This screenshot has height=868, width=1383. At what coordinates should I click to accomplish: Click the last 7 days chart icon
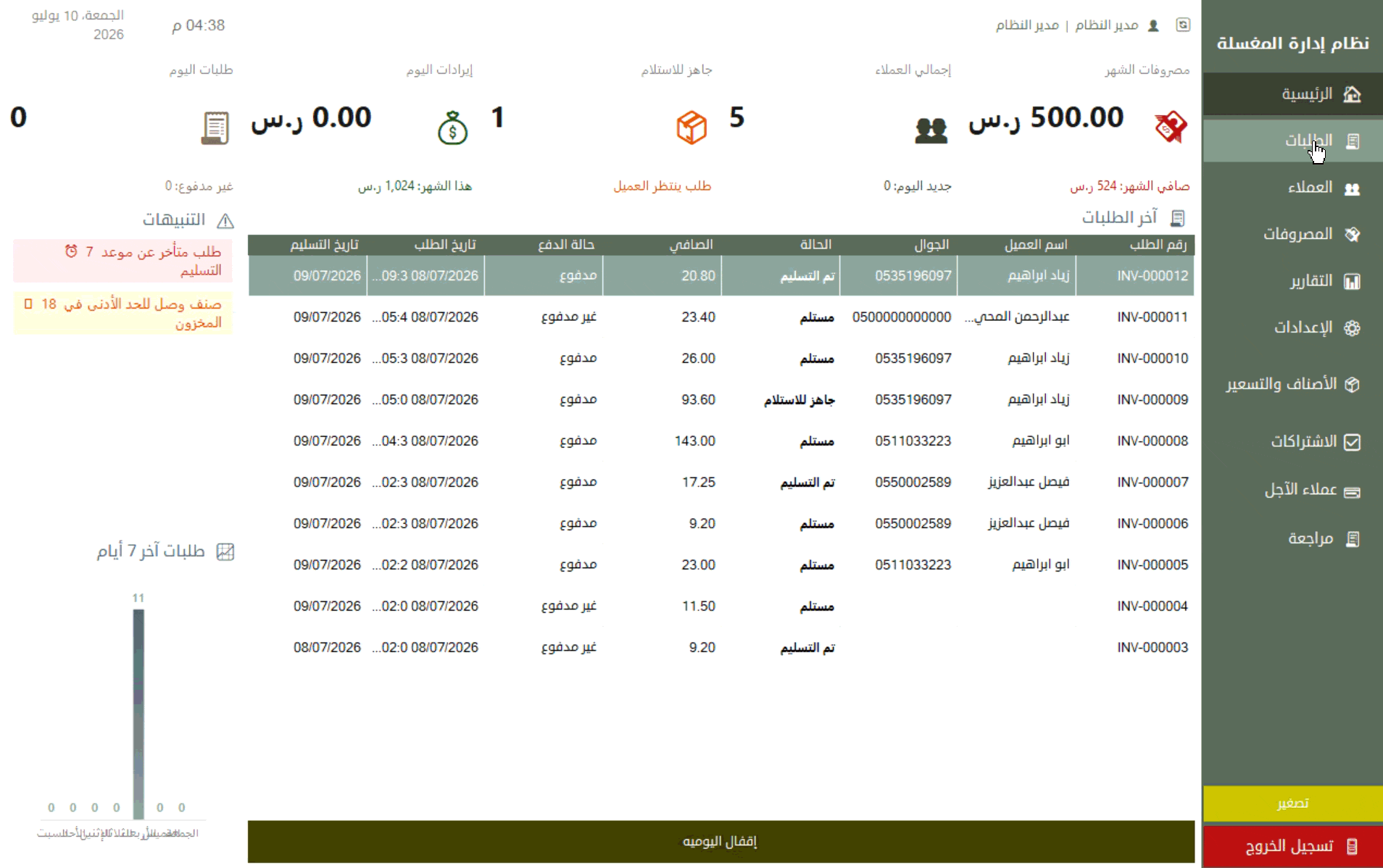pyautogui.click(x=225, y=552)
